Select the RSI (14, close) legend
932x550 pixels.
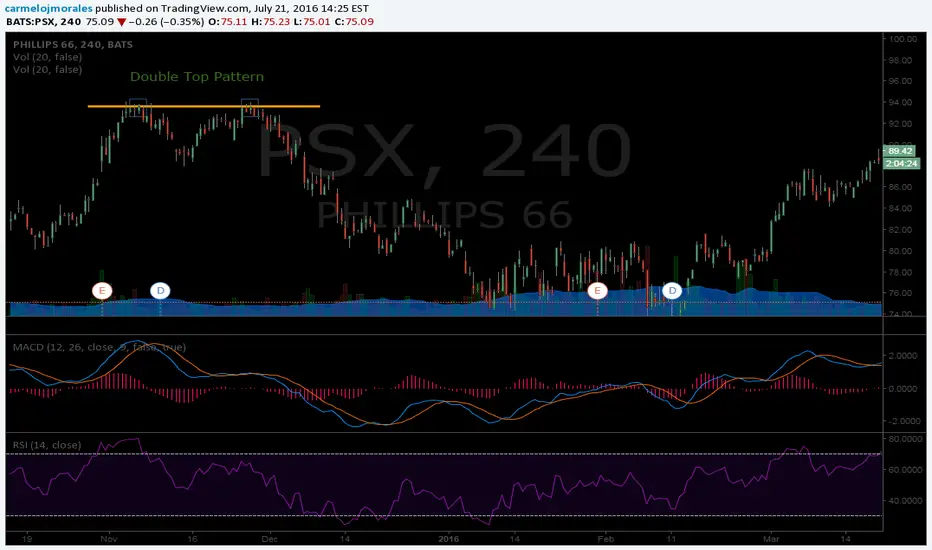pos(47,445)
